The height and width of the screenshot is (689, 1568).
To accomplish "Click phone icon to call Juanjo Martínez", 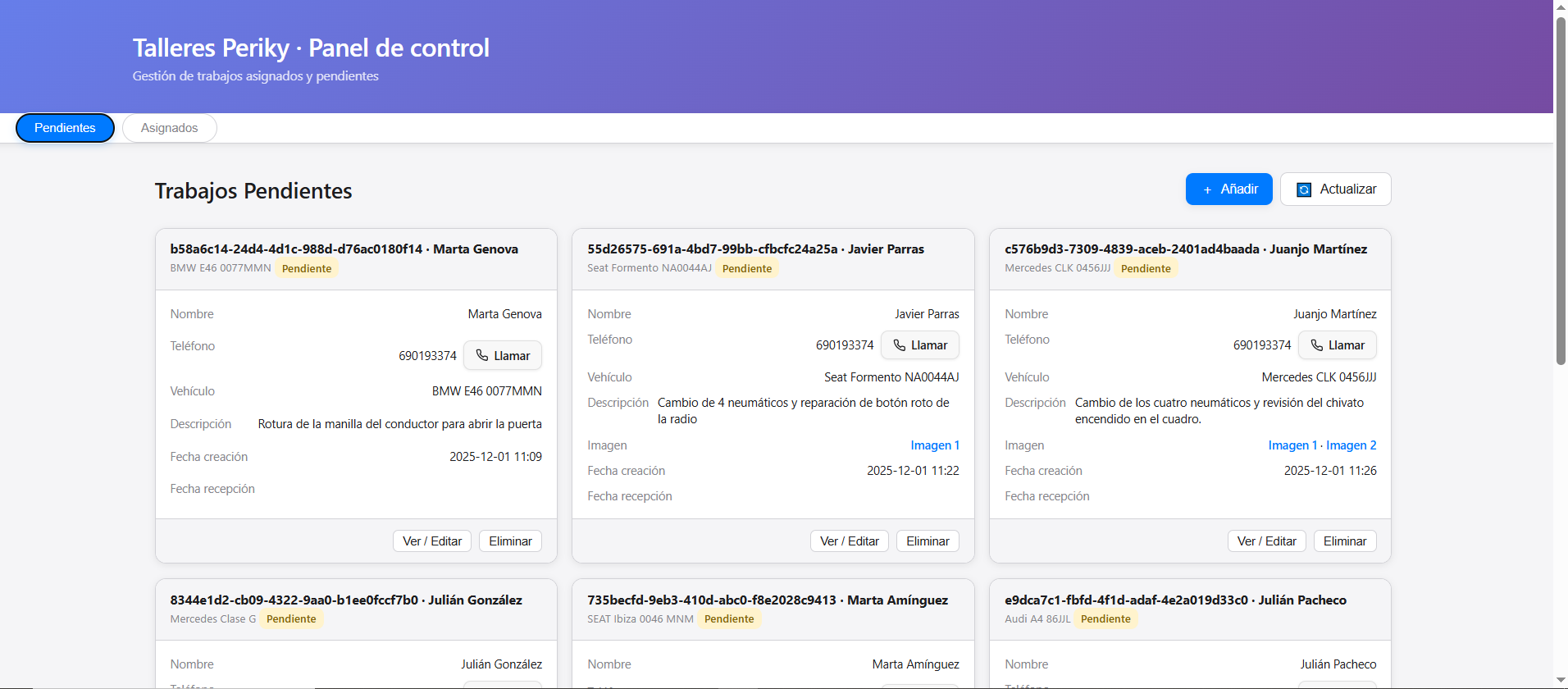I will coord(1317,345).
